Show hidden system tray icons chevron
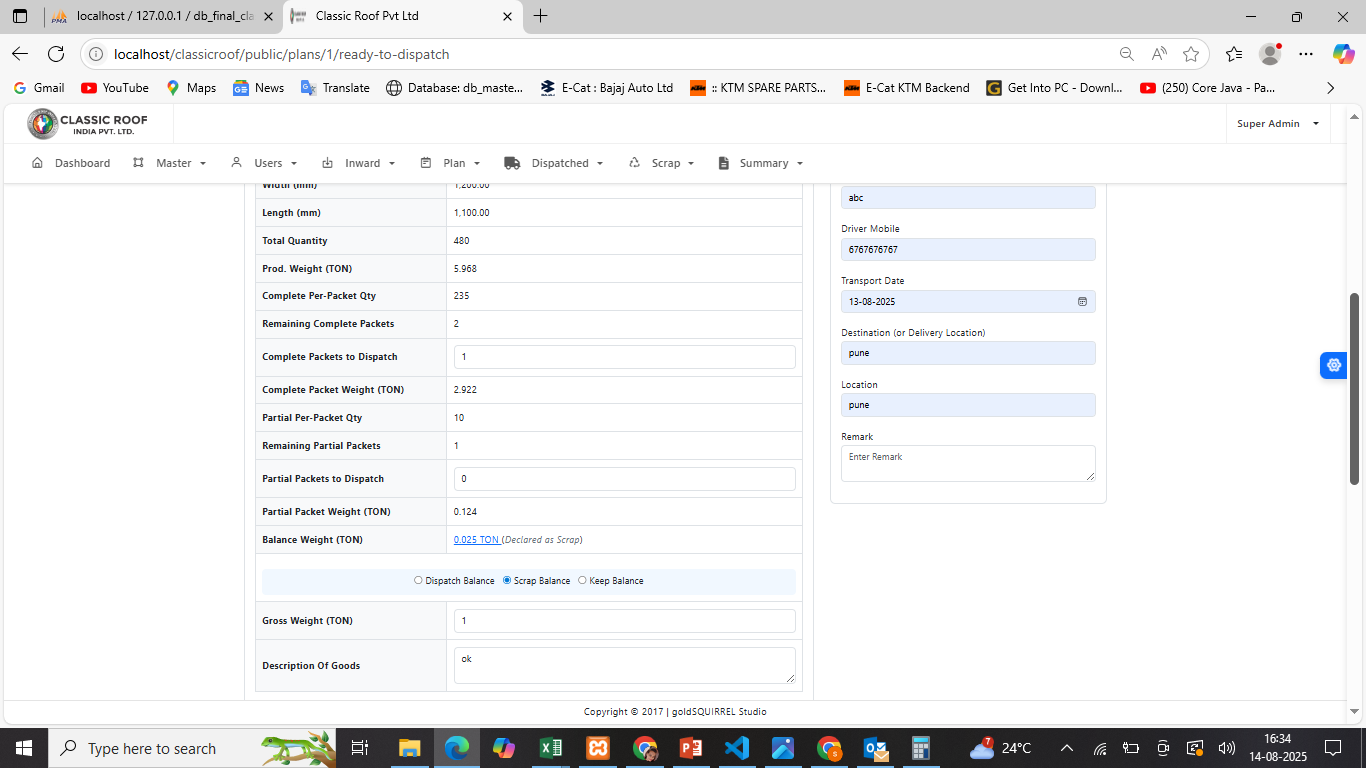 pyautogui.click(x=1066, y=748)
